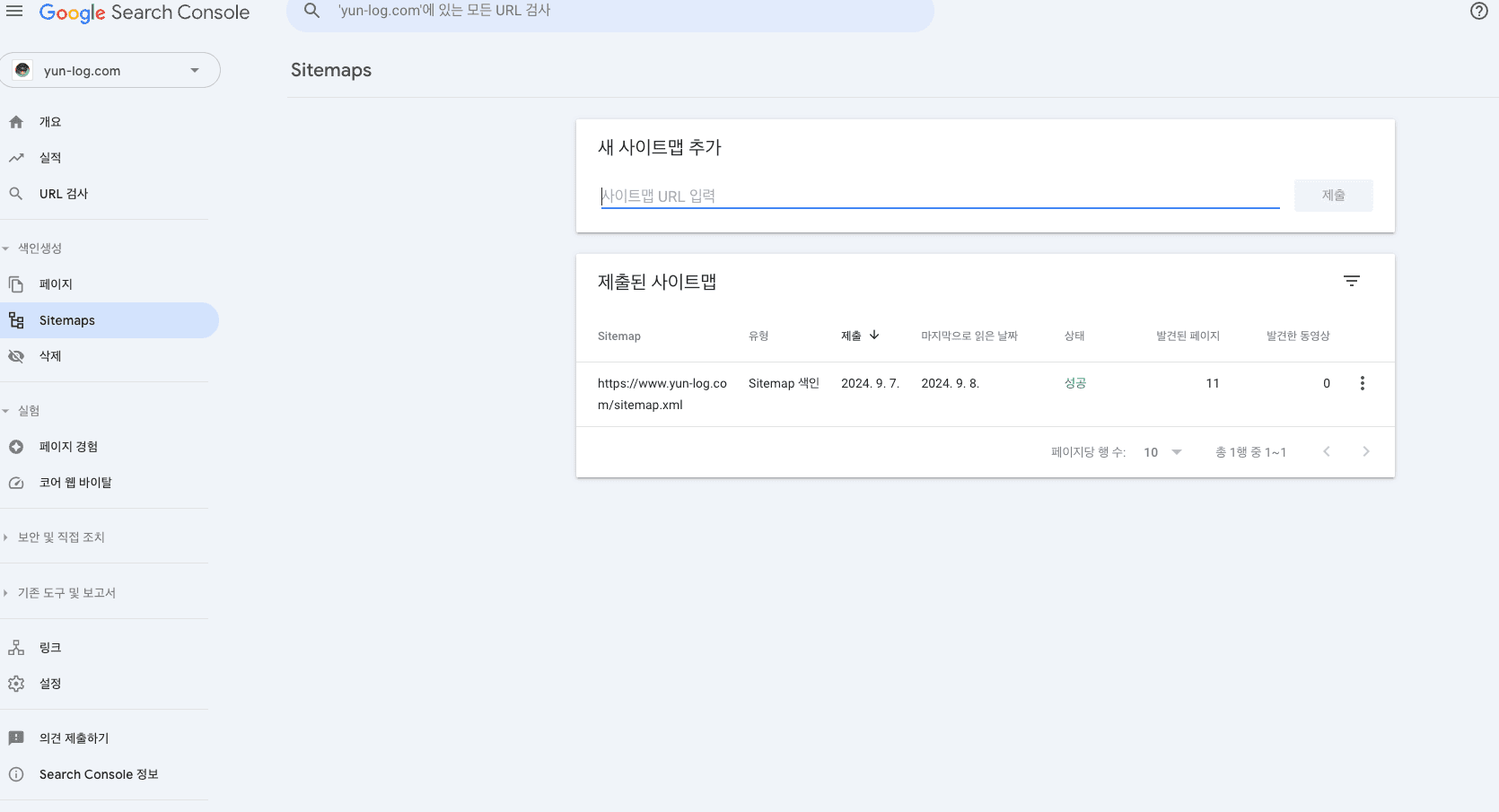Click the 제출 submit button
This screenshot has height=812, width=1499.
[1333, 196]
